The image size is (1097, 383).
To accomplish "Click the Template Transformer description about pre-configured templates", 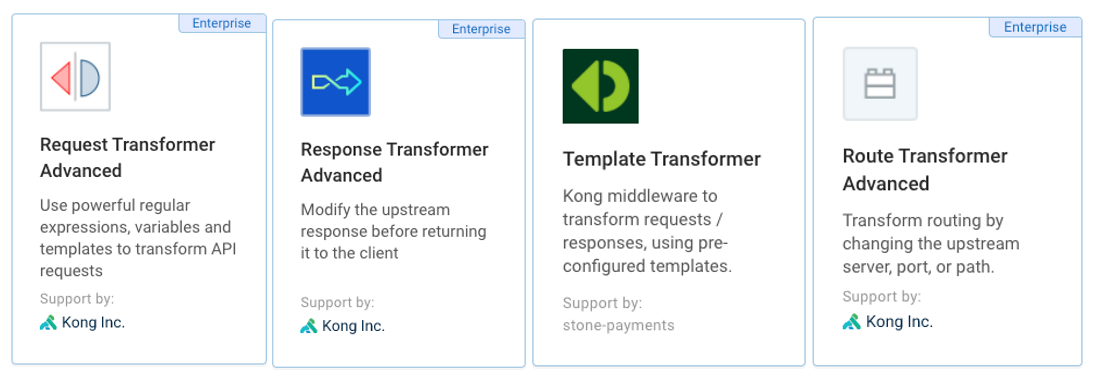I will pyautogui.click(x=647, y=231).
